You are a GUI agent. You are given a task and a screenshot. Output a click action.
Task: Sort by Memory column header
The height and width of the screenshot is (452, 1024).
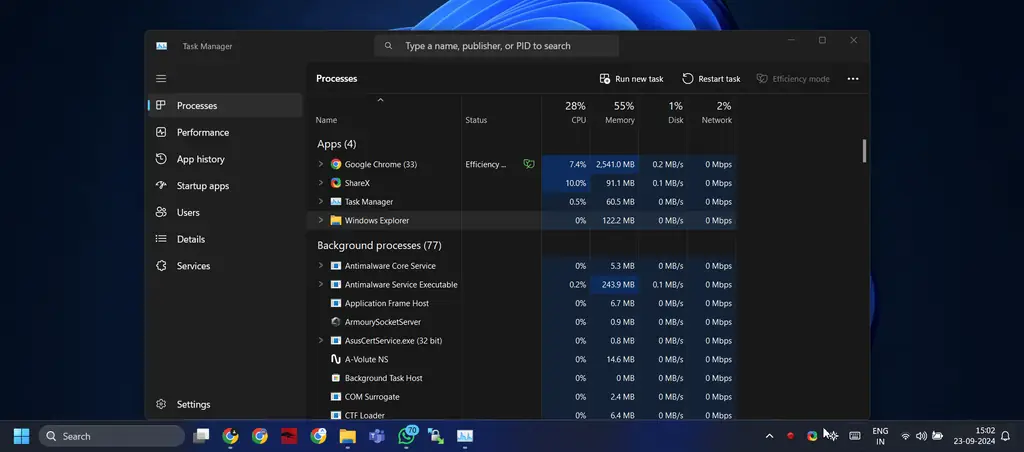coord(615,112)
